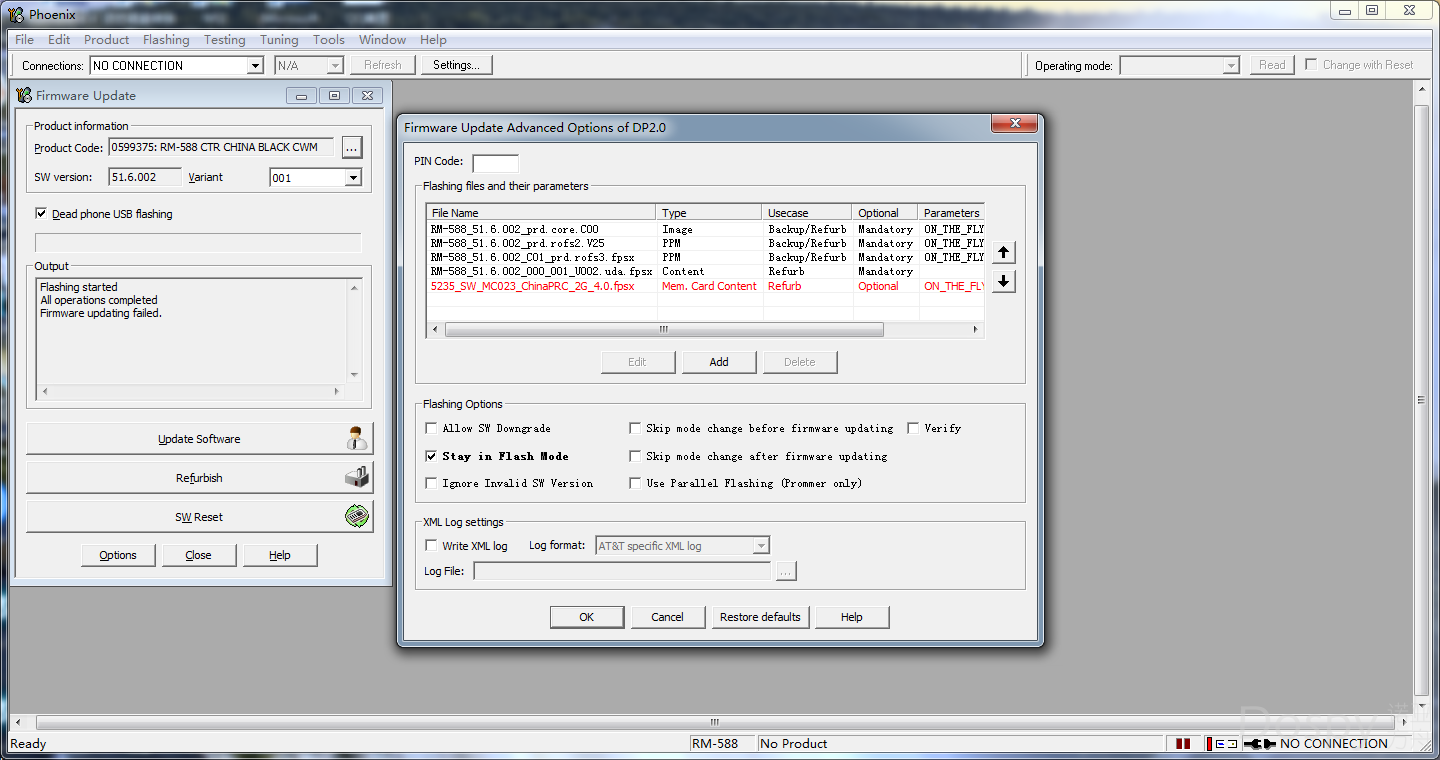Click the SW Reset button
1440x760 pixels.
[x=199, y=516]
